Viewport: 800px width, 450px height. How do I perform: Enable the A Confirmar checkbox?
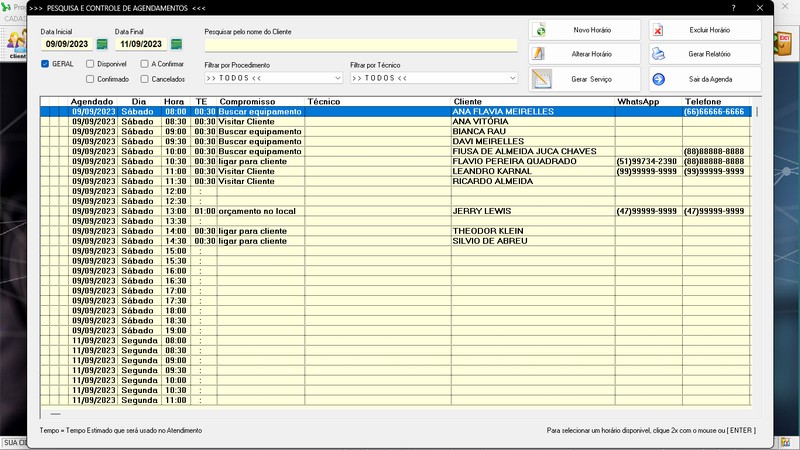click(144, 64)
